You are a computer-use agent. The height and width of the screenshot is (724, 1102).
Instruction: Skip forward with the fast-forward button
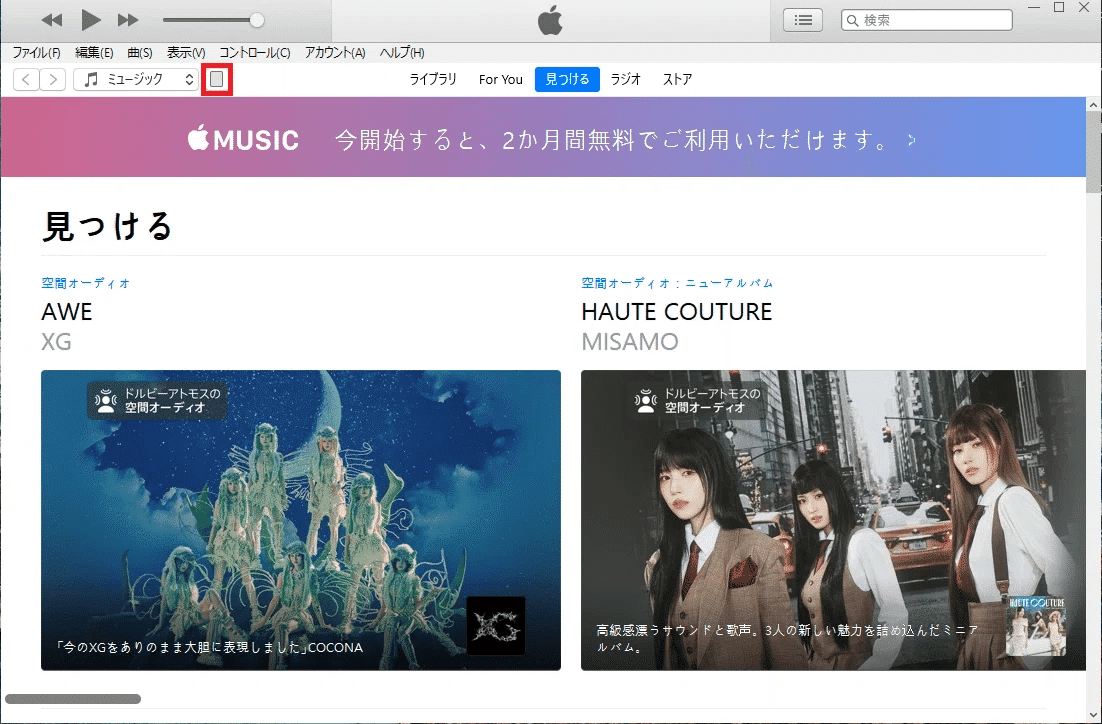(127, 20)
